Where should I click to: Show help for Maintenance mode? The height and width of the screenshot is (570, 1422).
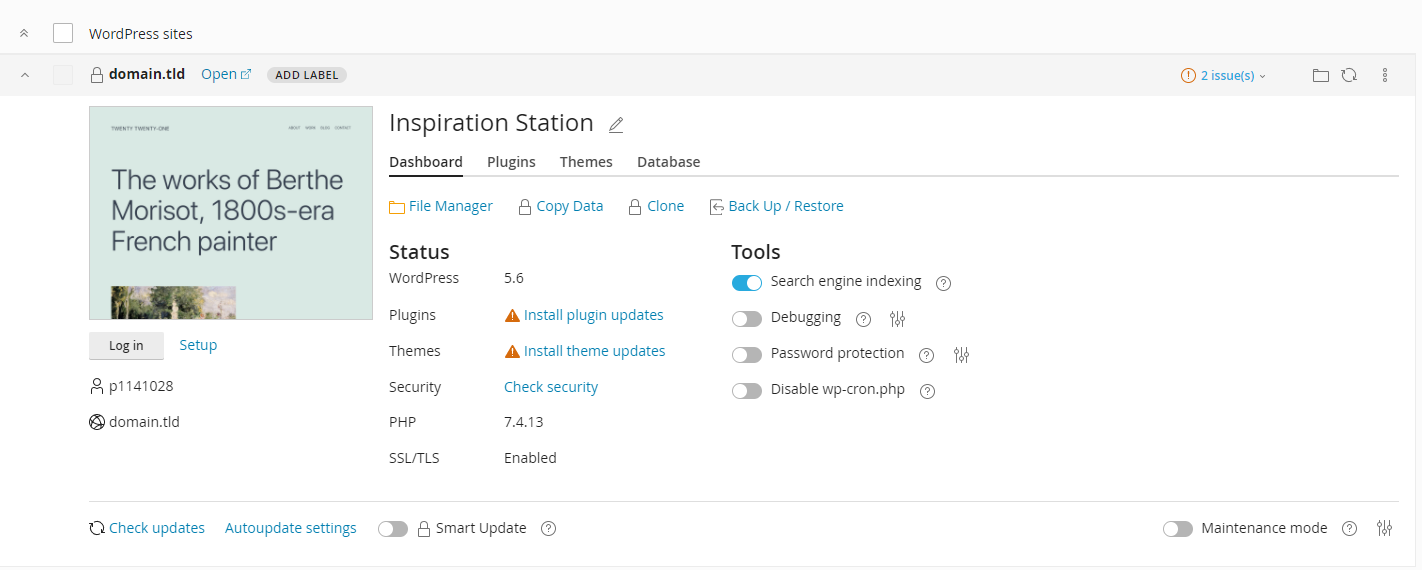click(1349, 529)
